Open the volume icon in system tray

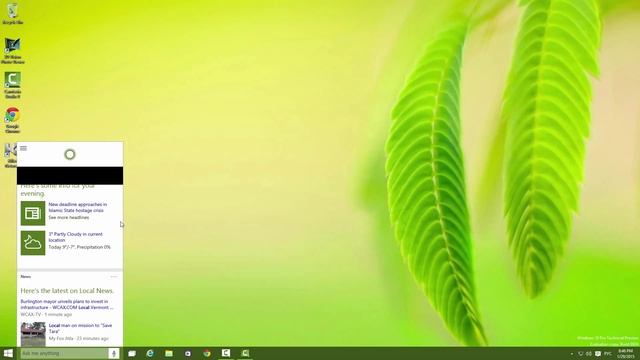pyautogui.click(x=589, y=354)
